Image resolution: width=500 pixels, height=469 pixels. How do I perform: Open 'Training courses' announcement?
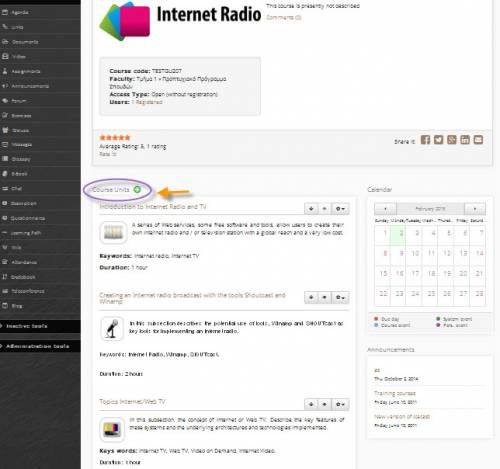click(395, 393)
